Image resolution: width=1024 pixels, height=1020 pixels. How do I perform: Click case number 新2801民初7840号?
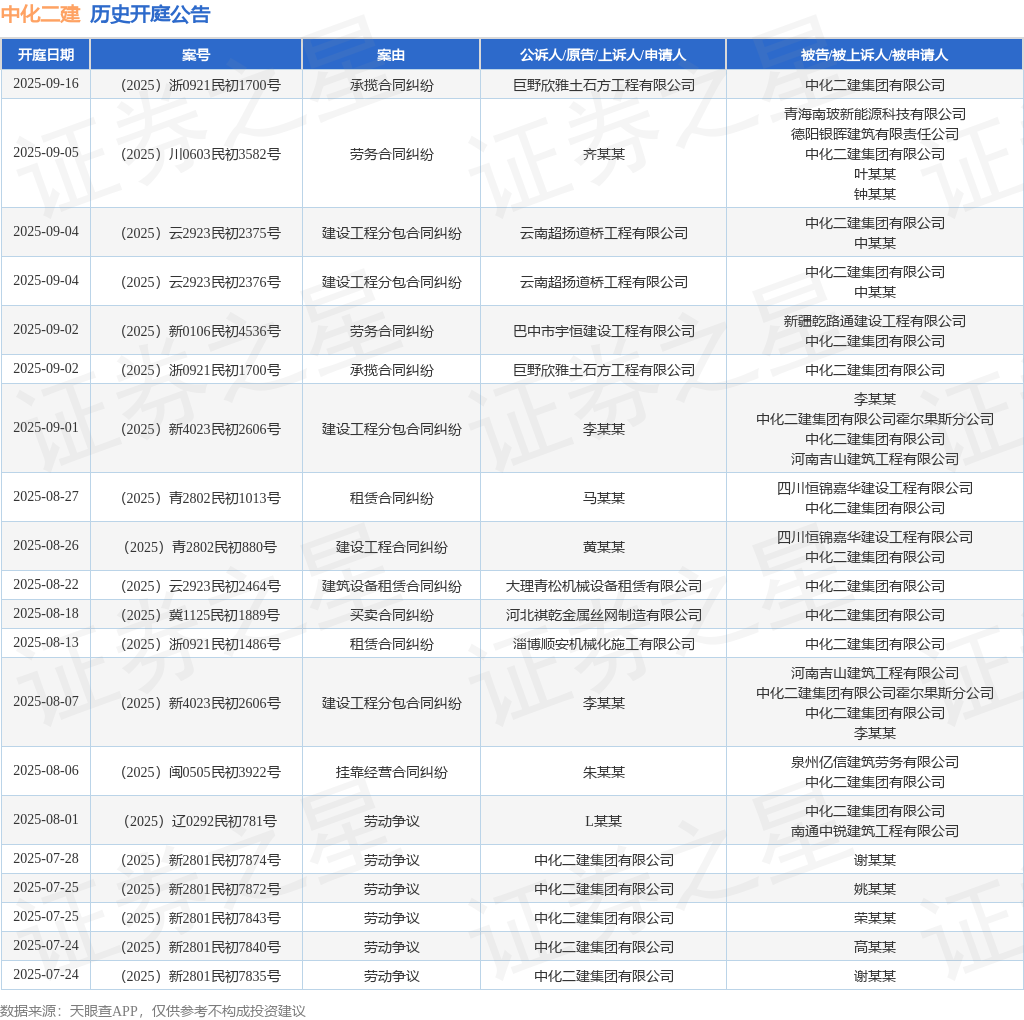(x=200, y=948)
